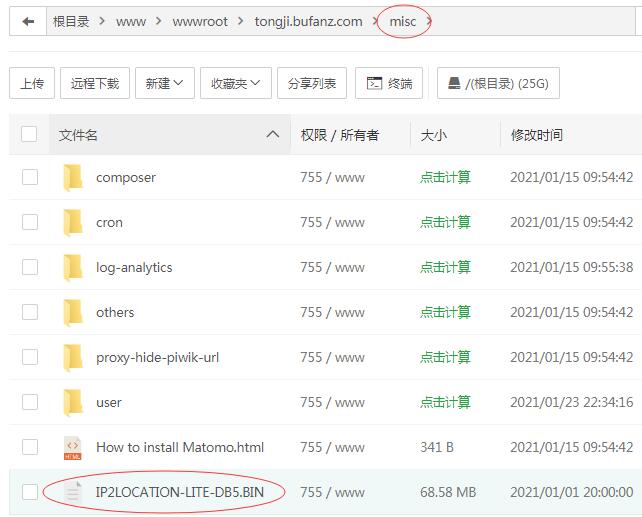
Task: Click 755 / www permission for IP2LOCATION file
Action: pyautogui.click(x=332, y=492)
